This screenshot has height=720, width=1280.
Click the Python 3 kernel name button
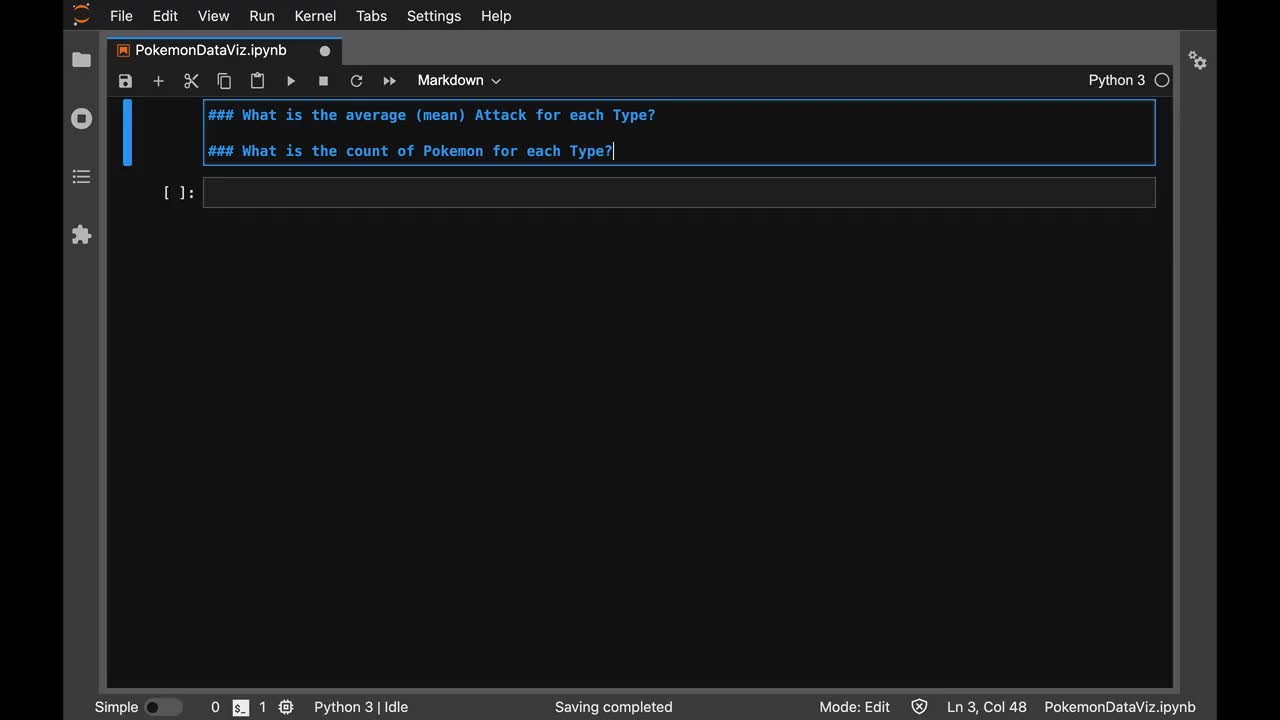click(1117, 80)
